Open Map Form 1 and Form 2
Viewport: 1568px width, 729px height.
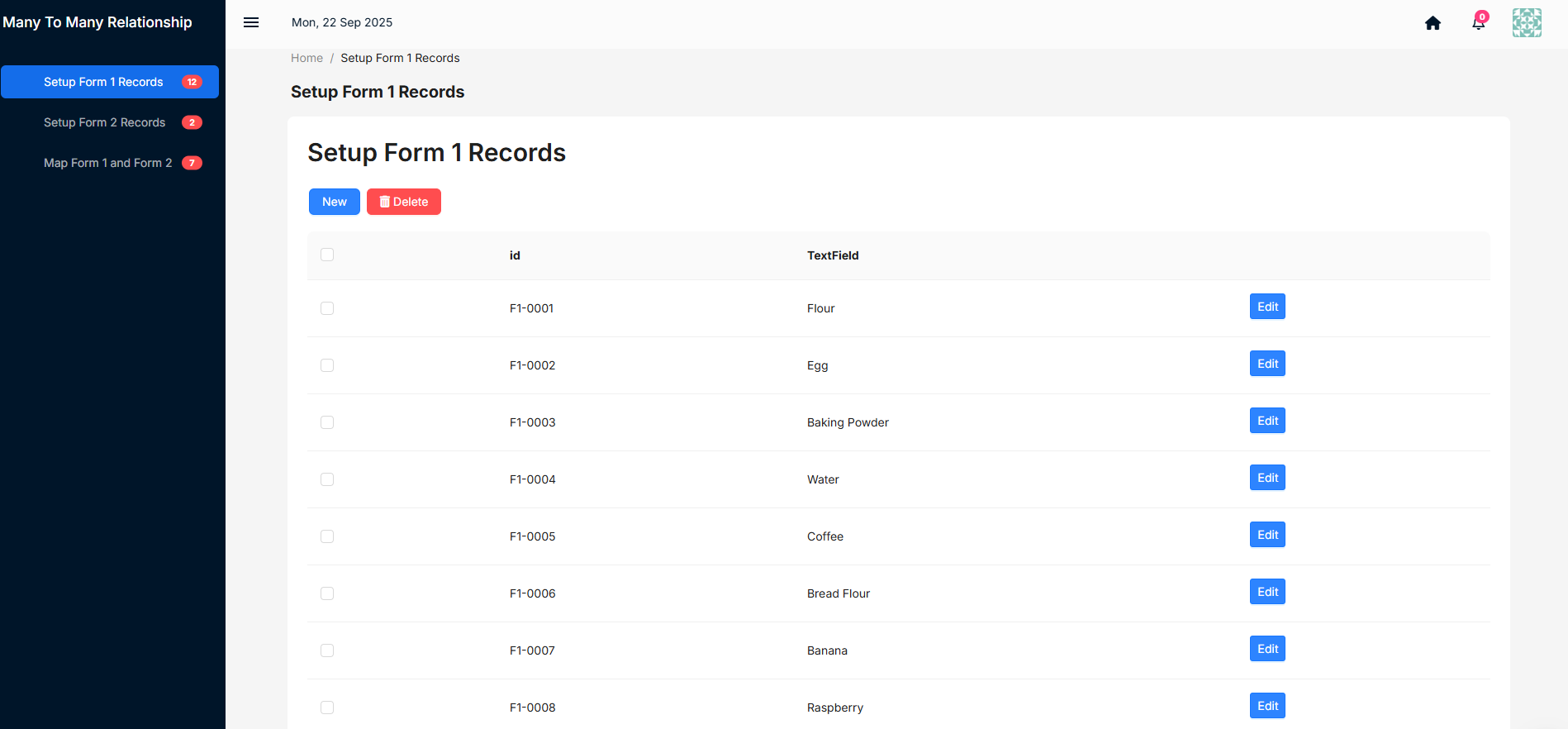tap(110, 163)
